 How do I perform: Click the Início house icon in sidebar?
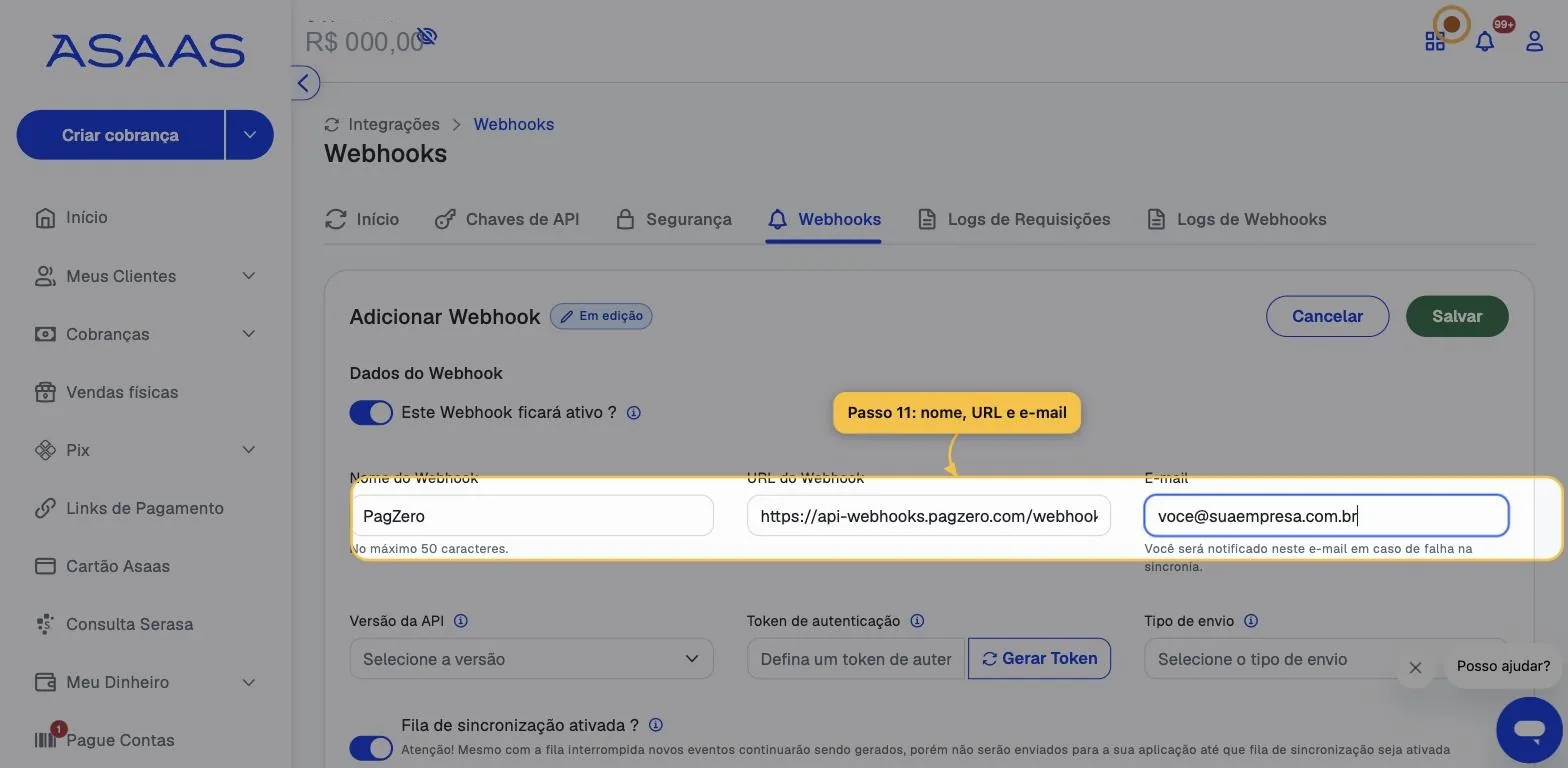[x=45, y=218]
